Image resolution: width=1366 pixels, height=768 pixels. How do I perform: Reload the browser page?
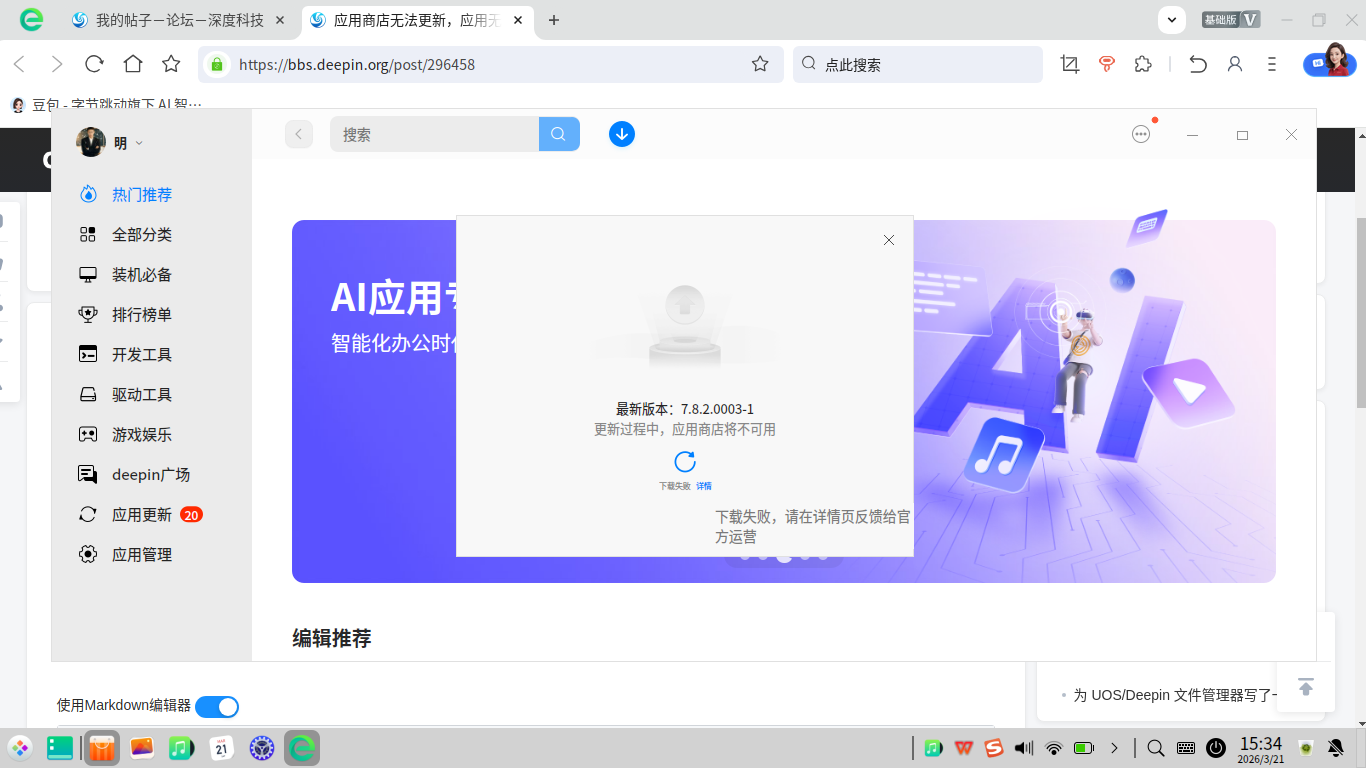pyautogui.click(x=95, y=64)
